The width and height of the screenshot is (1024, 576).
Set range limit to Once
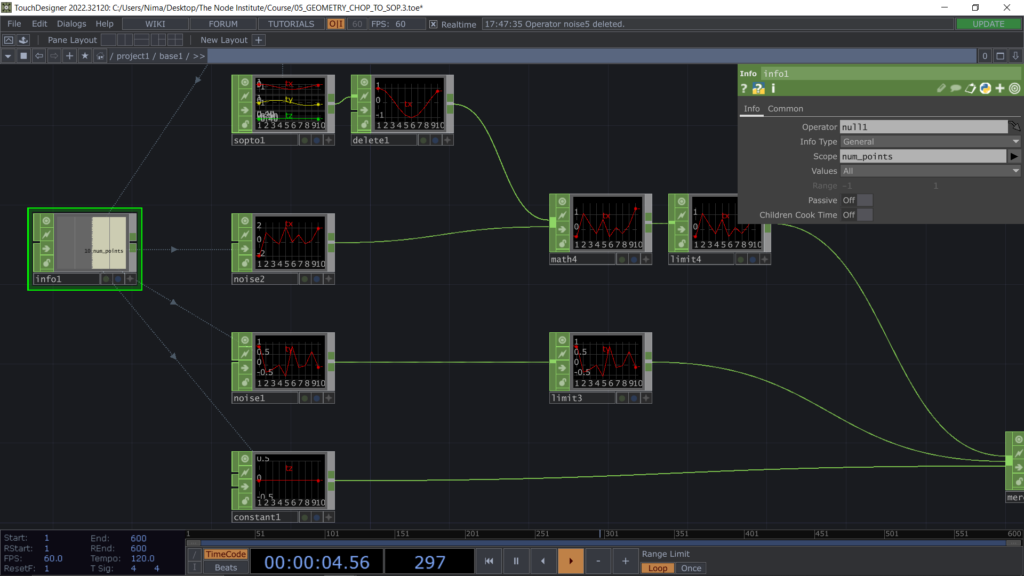point(691,568)
